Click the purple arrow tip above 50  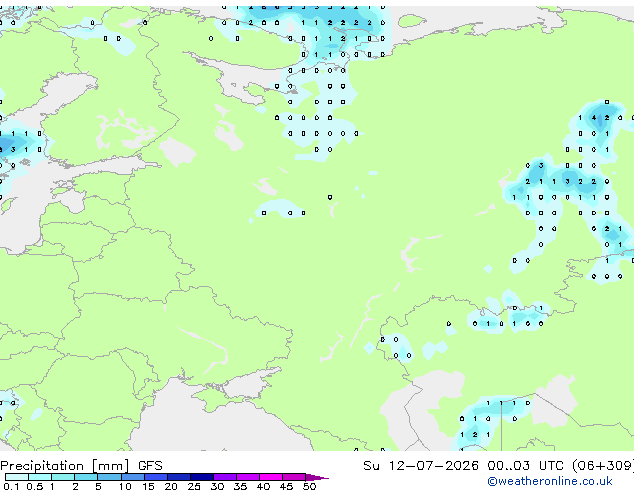coord(317,478)
